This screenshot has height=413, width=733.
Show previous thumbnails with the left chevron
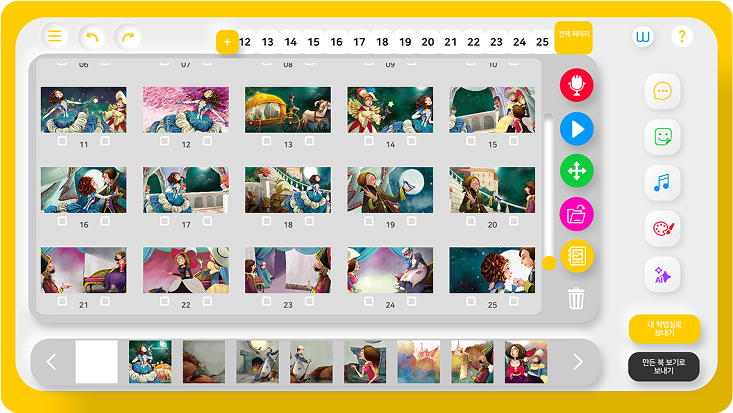click(x=51, y=362)
